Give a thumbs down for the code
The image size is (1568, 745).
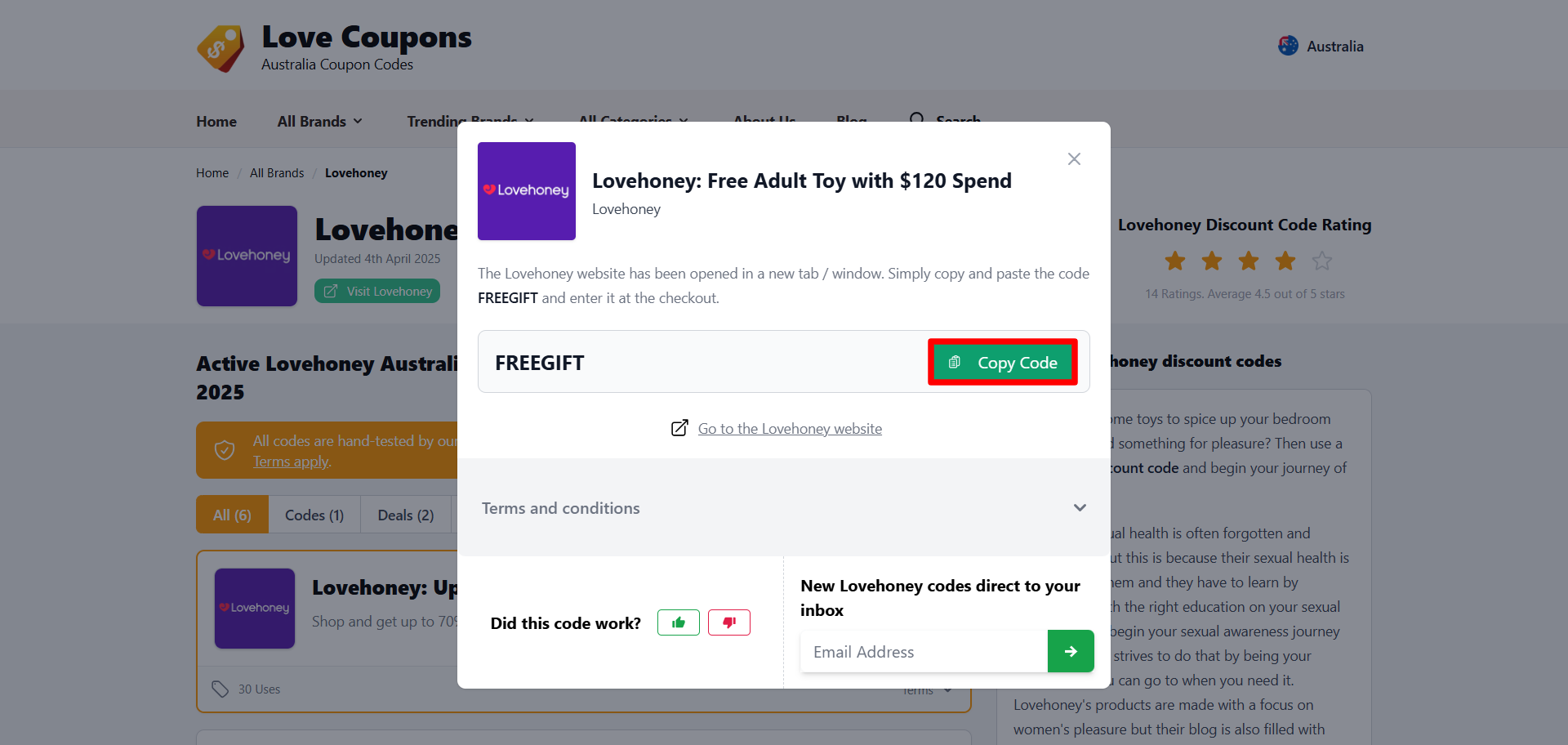[x=729, y=622]
